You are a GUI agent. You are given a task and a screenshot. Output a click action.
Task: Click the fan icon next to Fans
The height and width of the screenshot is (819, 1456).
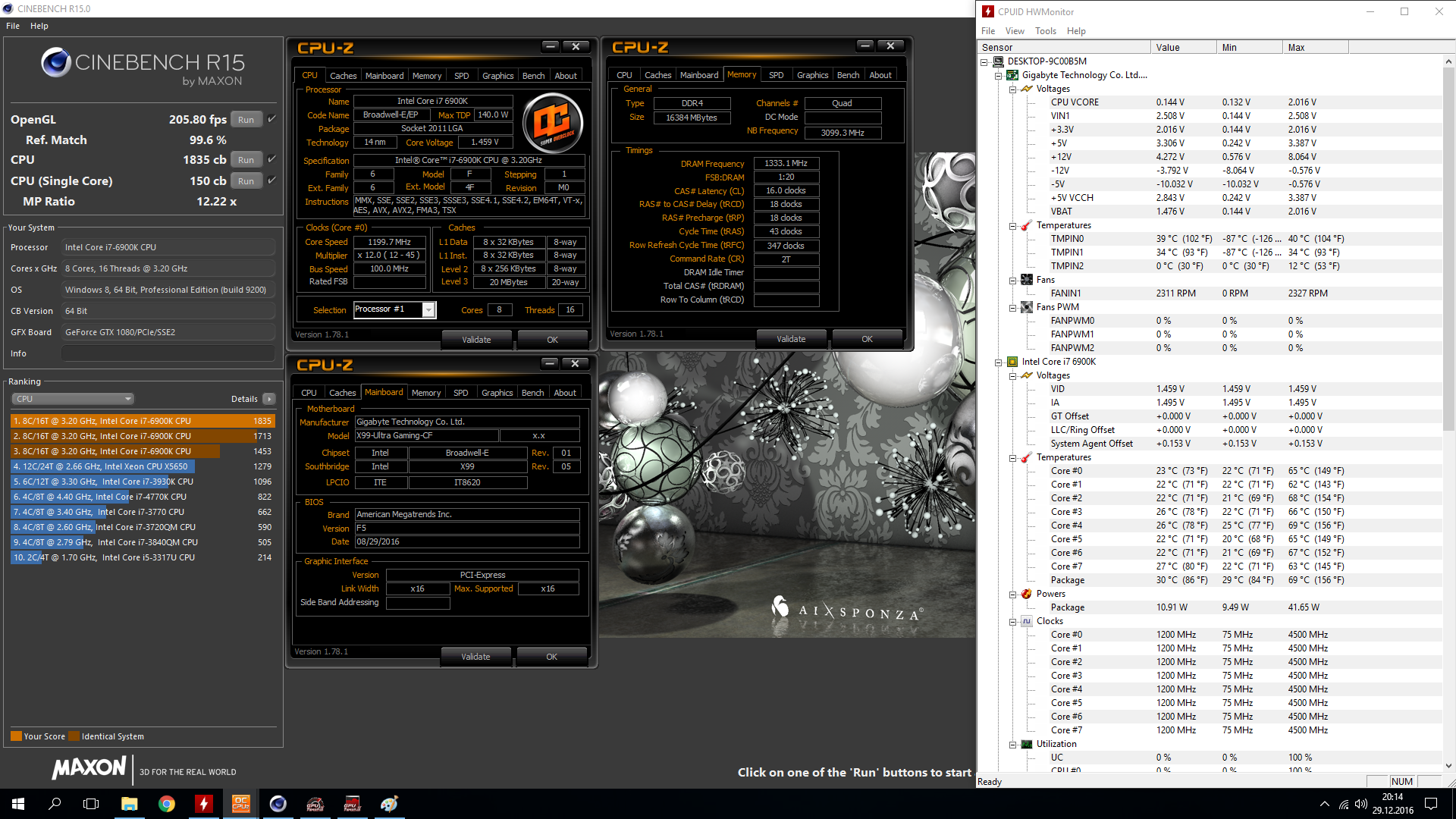tap(1027, 280)
